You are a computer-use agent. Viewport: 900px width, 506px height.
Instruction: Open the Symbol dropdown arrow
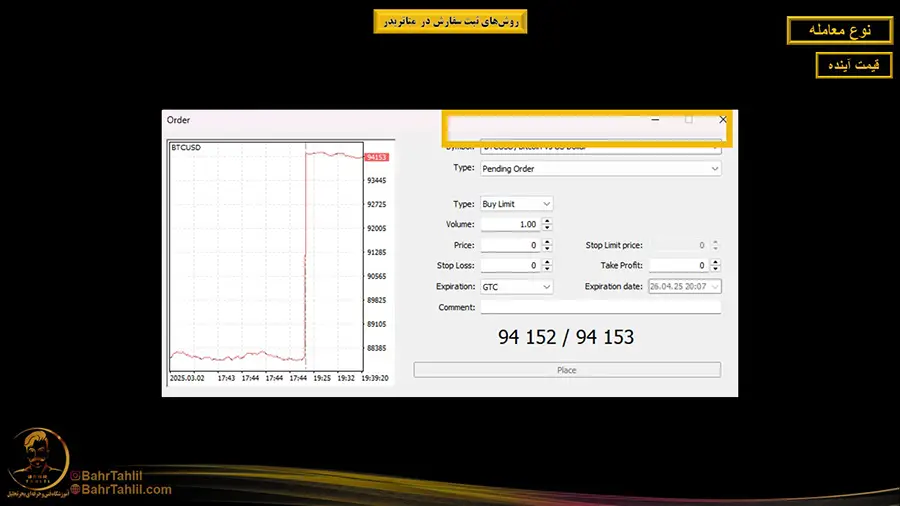(714, 147)
